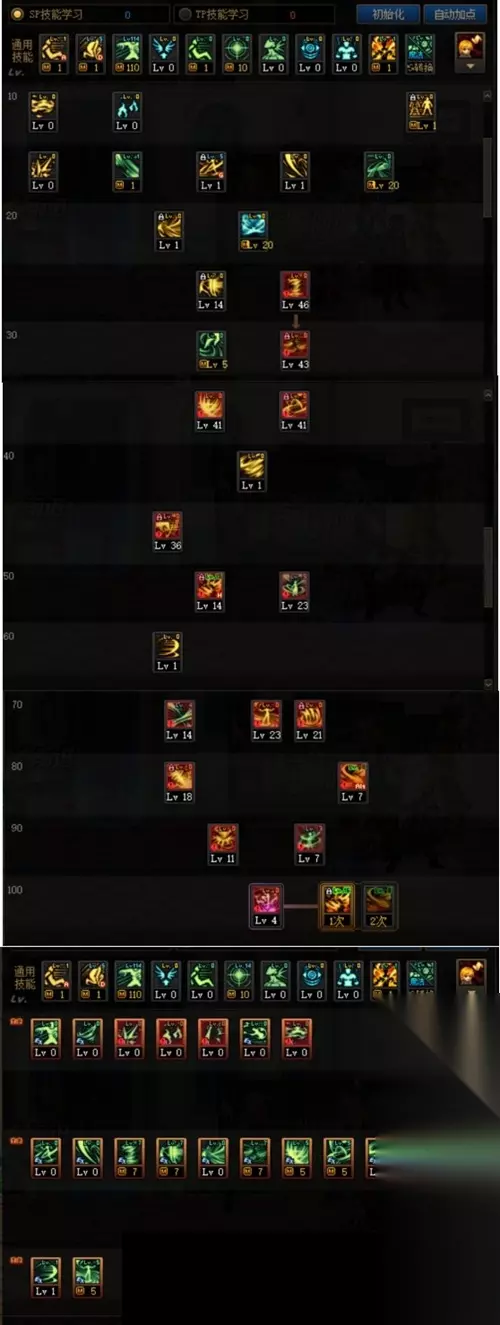The height and width of the screenshot is (1325, 500).
Task: Click the 初始化 reset button
Action: (x=387, y=15)
